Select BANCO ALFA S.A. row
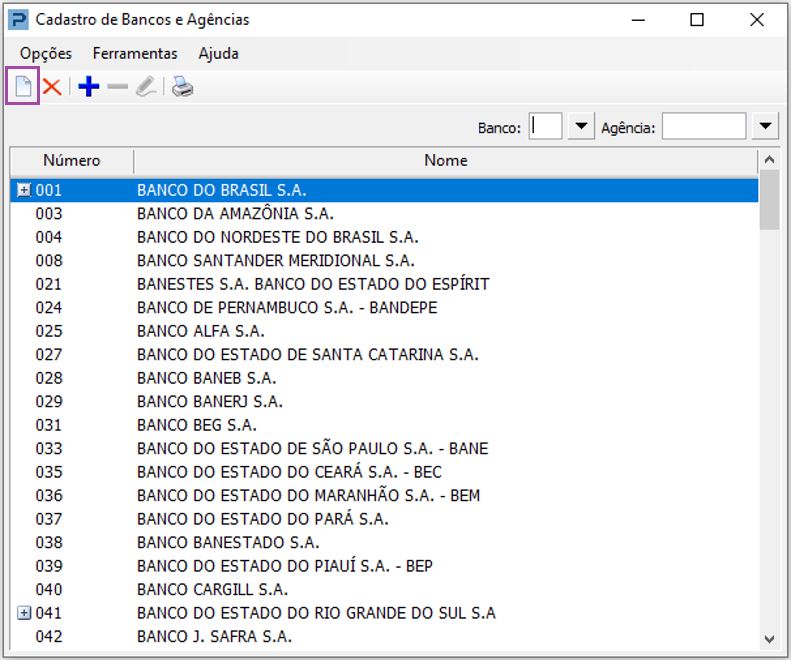Viewport: 793px width, 660px height. 384,331
